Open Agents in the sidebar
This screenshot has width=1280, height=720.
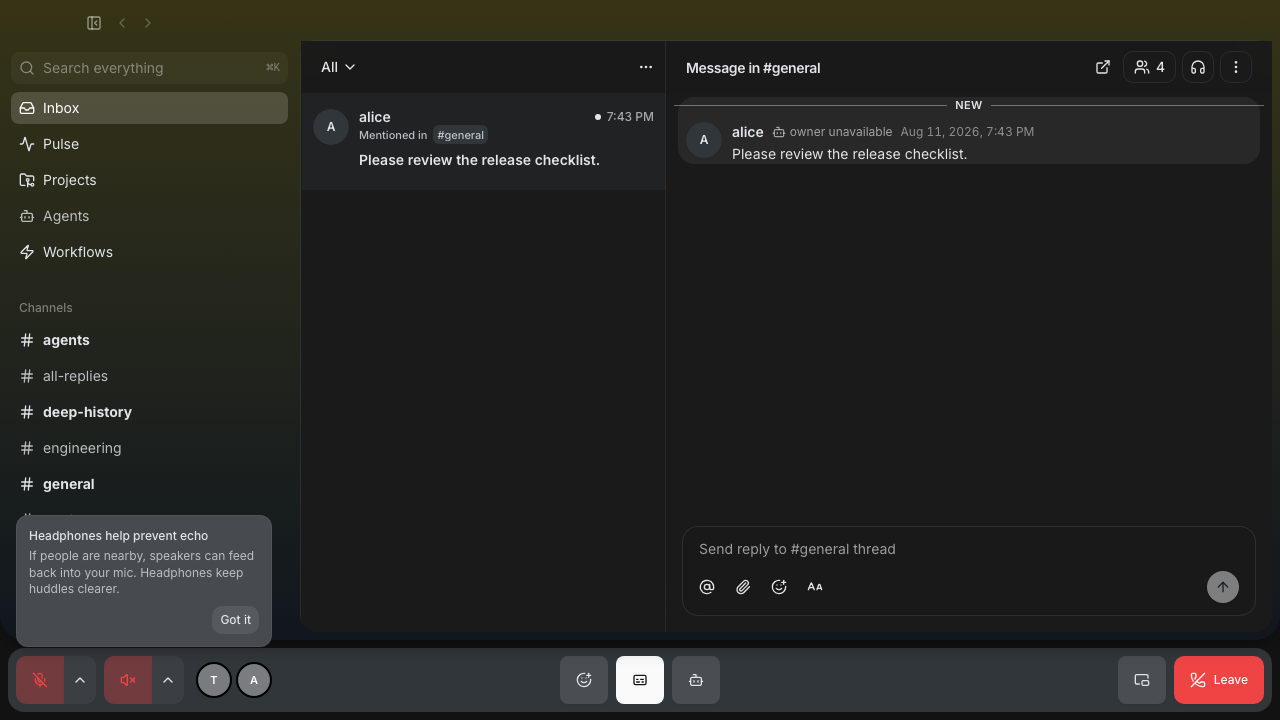coord(149,216)
